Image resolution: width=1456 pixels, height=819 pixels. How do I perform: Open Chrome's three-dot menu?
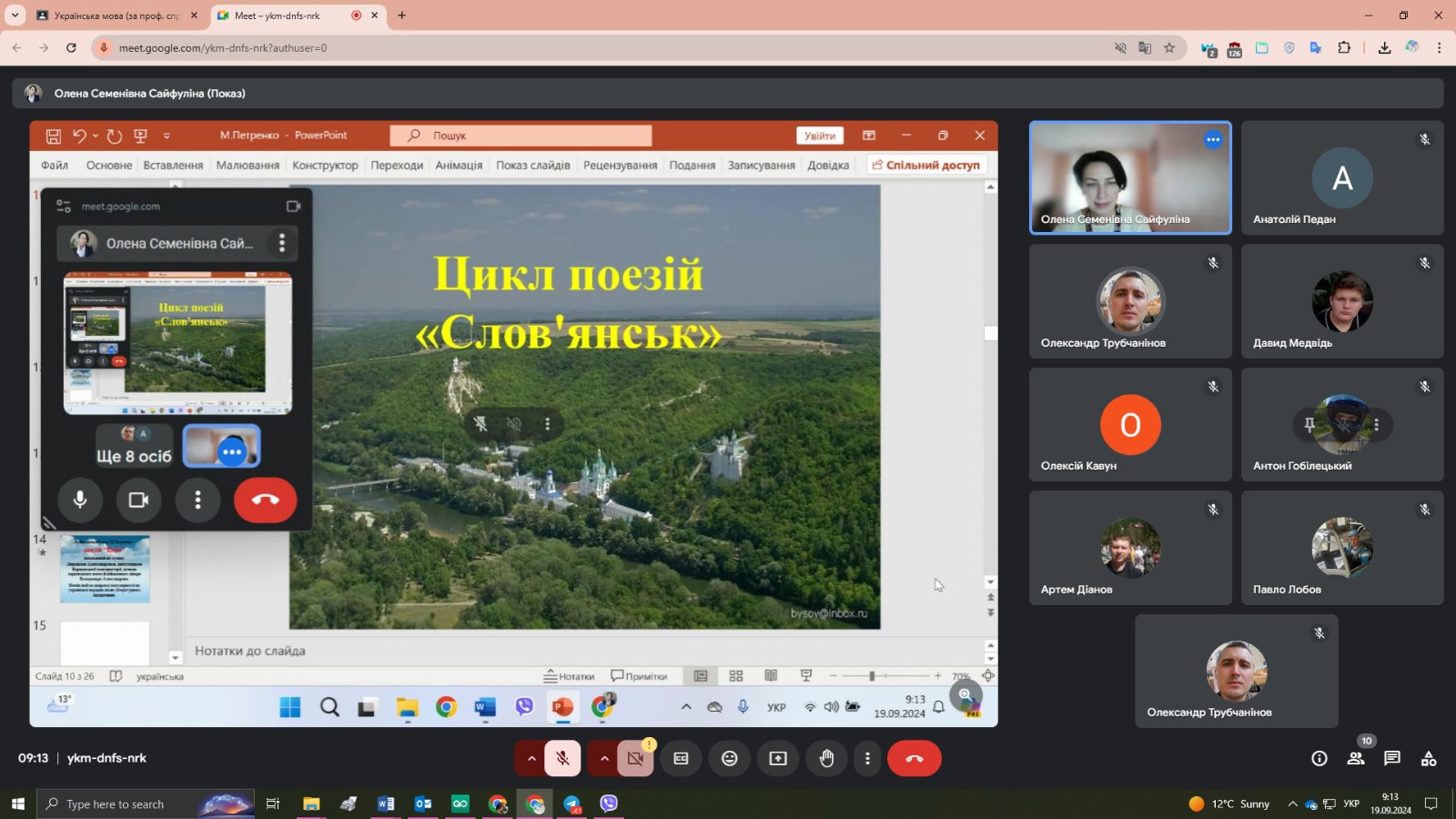(1439, 47)
